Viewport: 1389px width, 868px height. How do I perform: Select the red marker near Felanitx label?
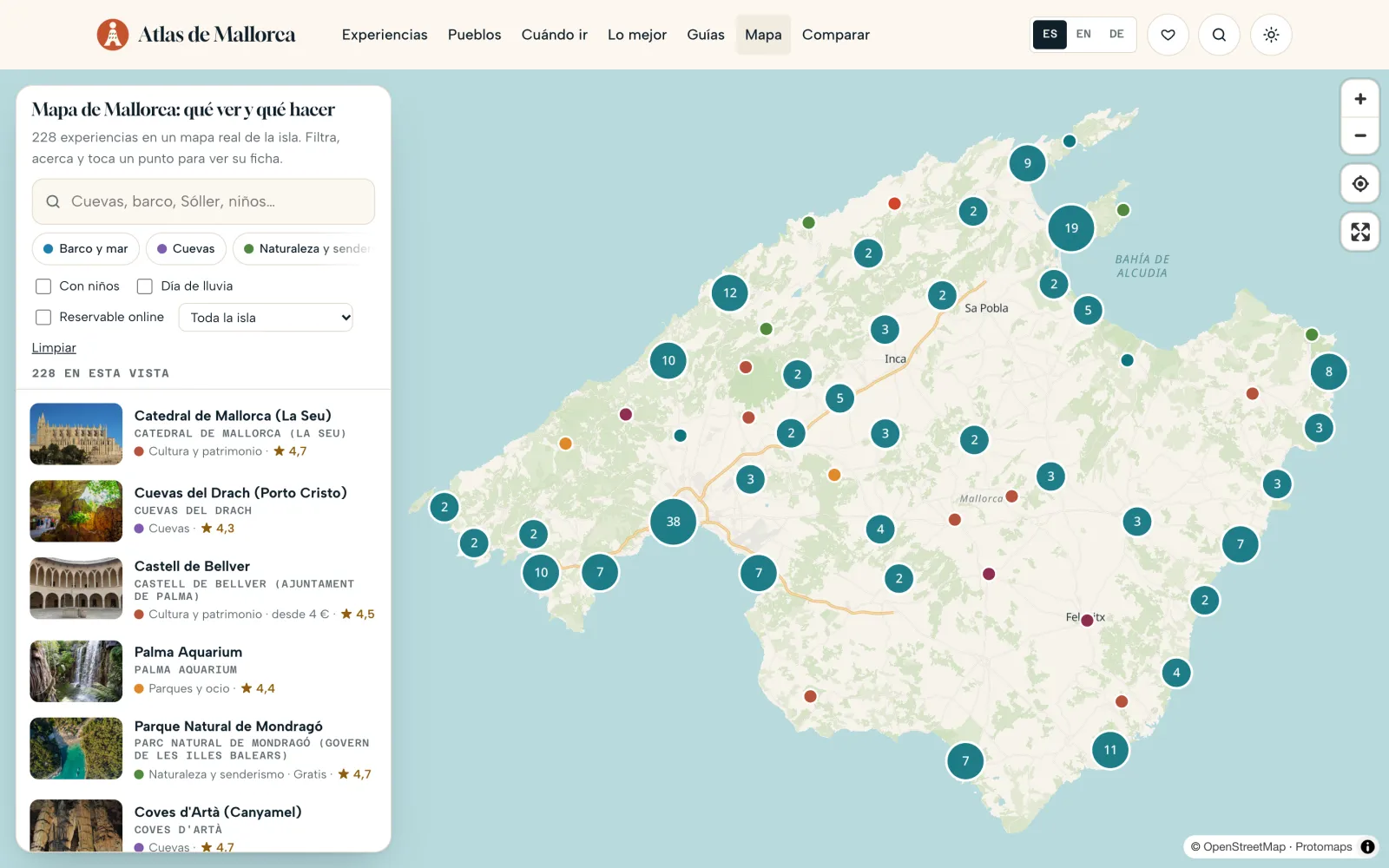coord(1087,620)
